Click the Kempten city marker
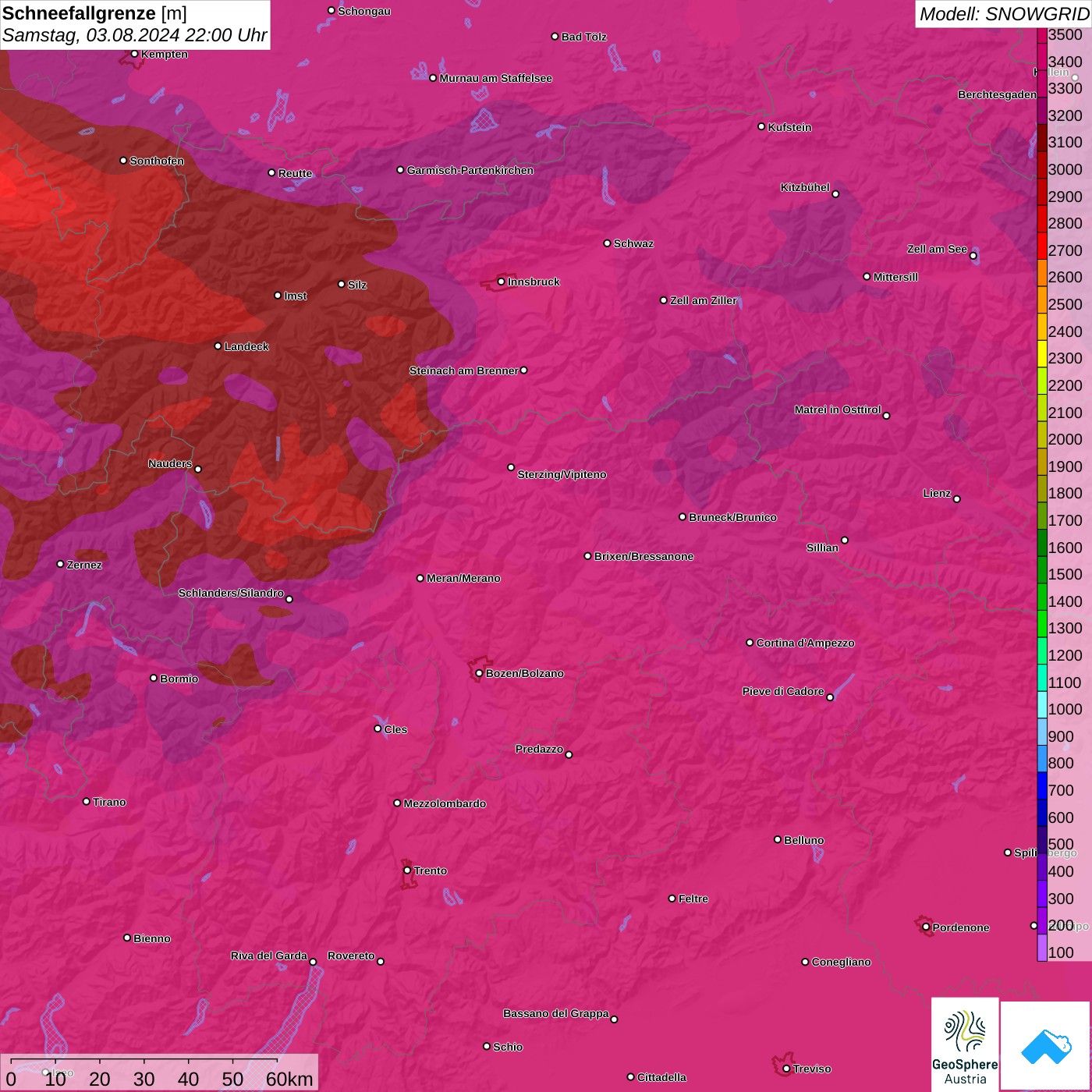The height and width of the screenshot is (1092, 1092). point(134,54)
